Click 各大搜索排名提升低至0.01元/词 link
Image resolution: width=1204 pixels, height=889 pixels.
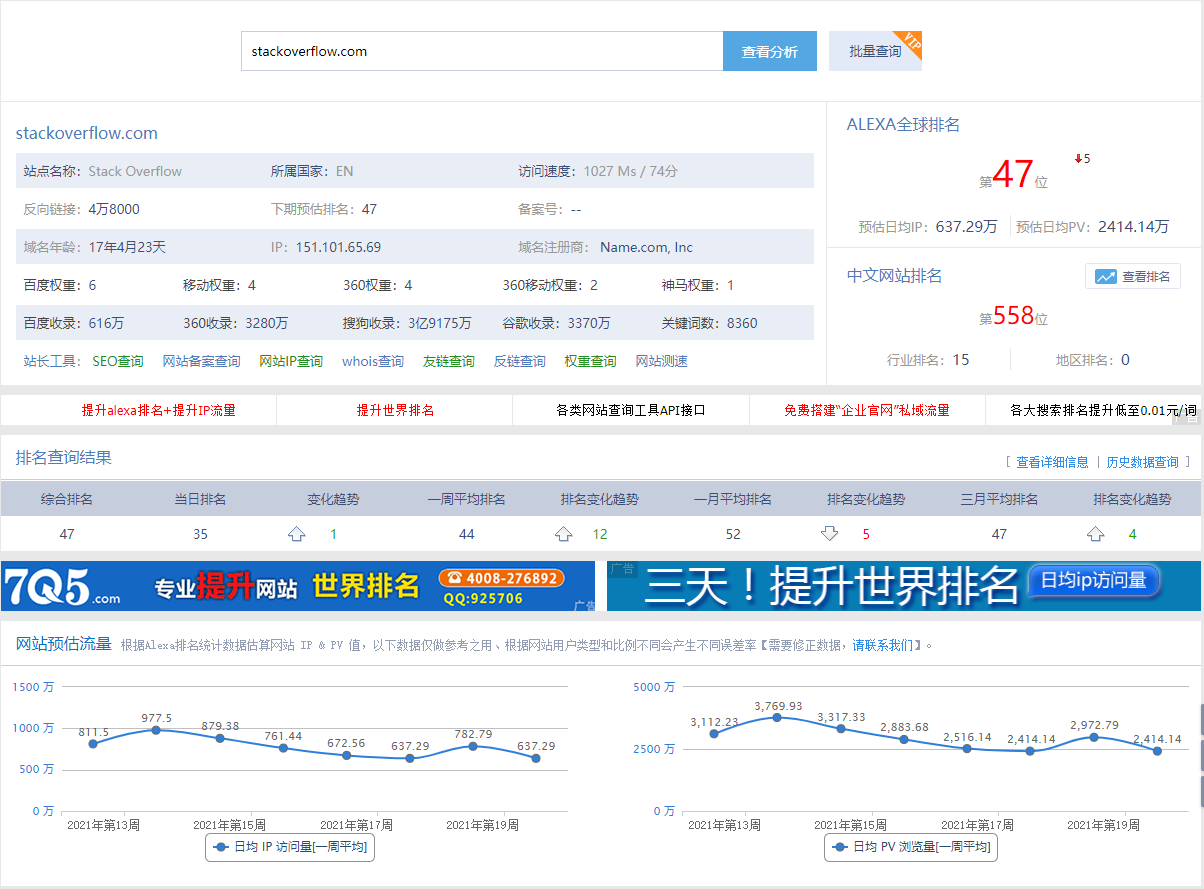click(x=1103, y=410)
